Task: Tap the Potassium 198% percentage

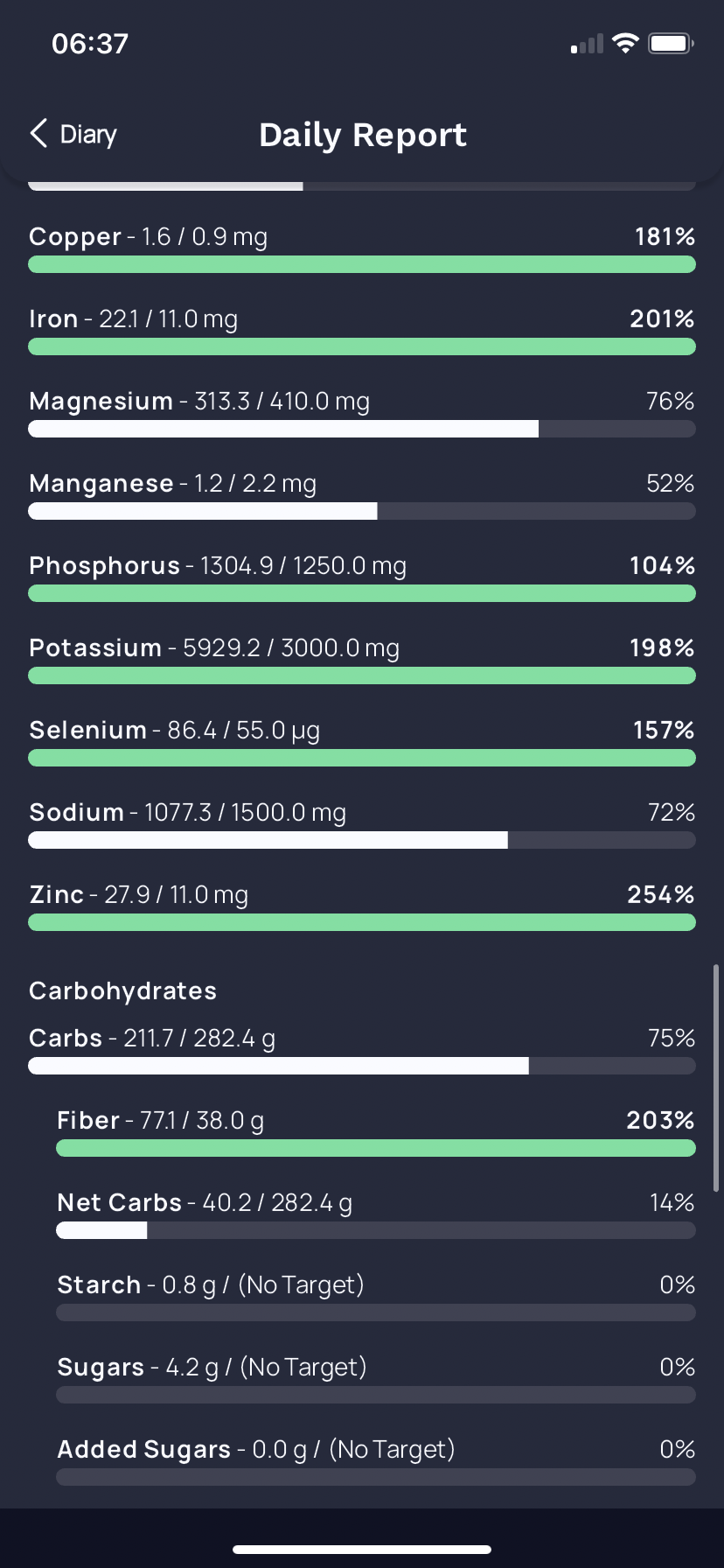Action: (x=662, y=647)
